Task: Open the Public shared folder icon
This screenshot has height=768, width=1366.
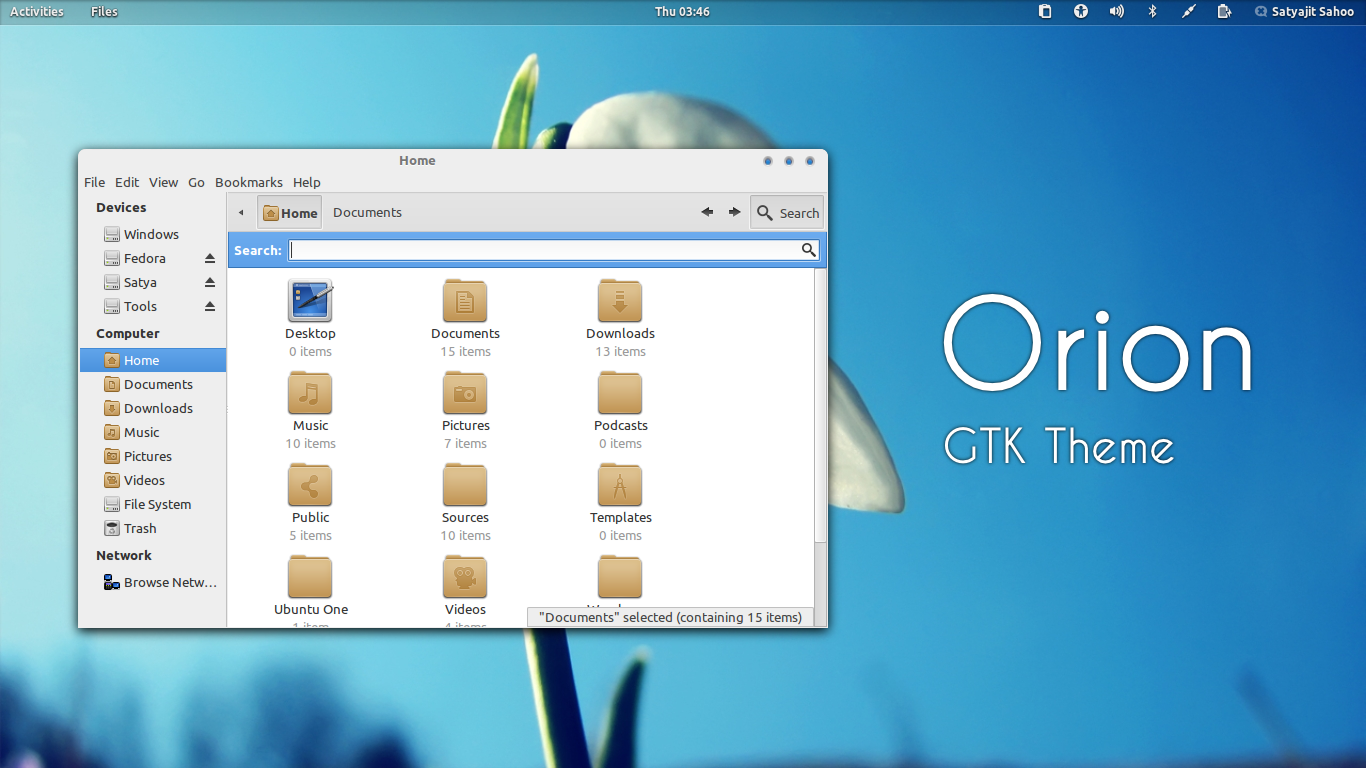Action: (310, 486)
